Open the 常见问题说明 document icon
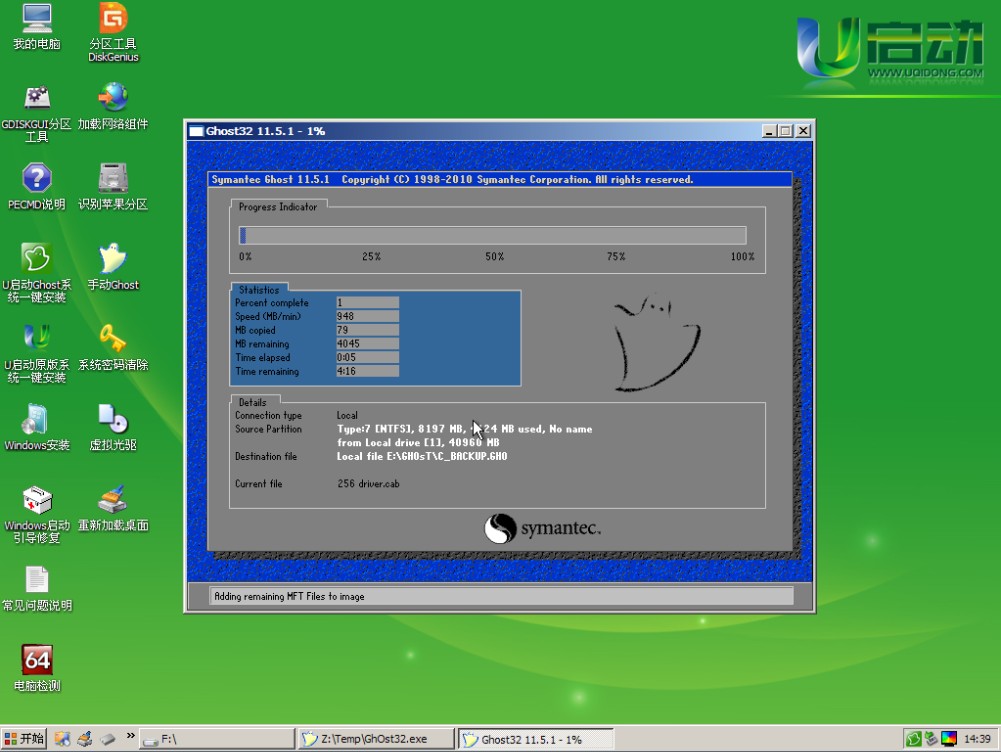 36,589
